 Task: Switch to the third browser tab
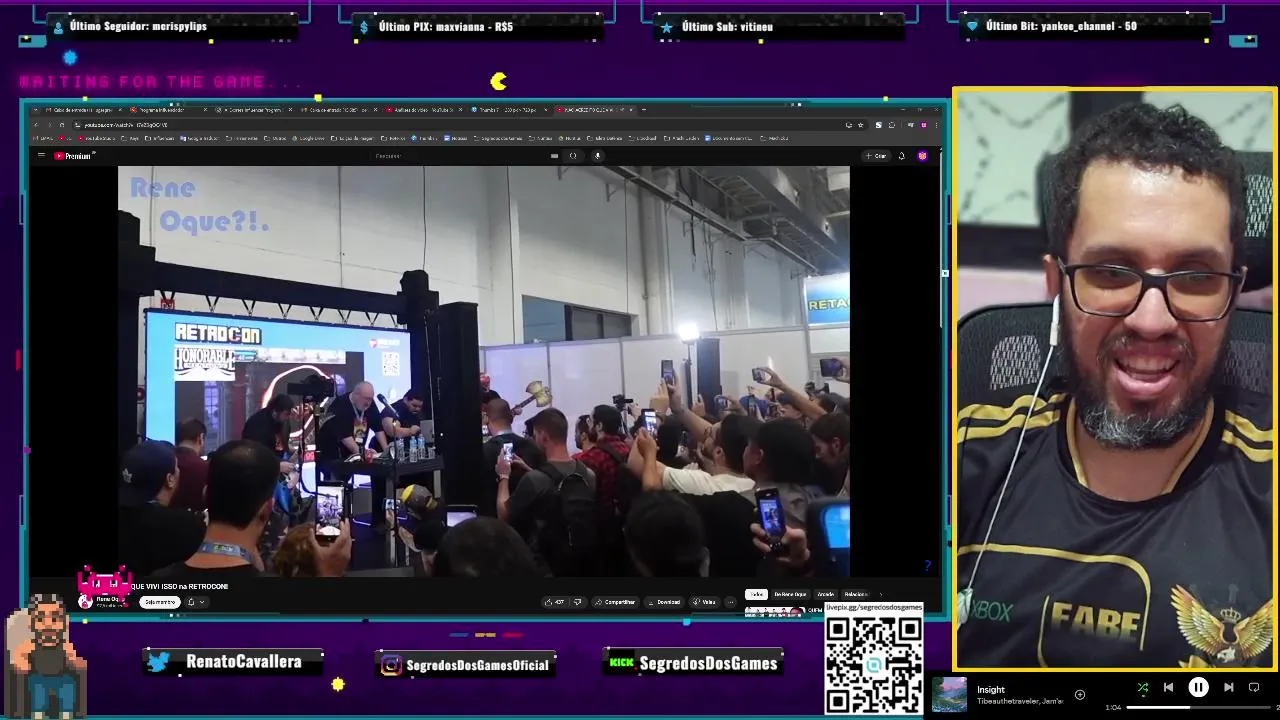click(x=254, y=110)
